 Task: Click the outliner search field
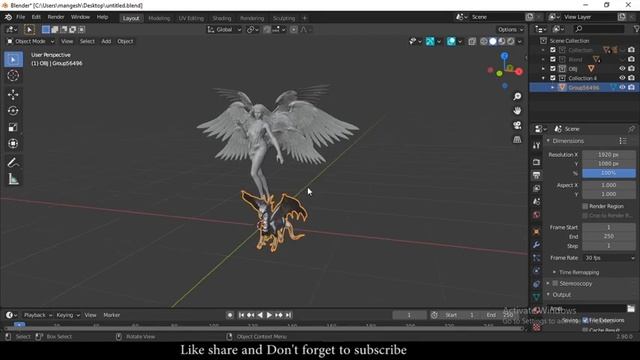pos(599,29)
